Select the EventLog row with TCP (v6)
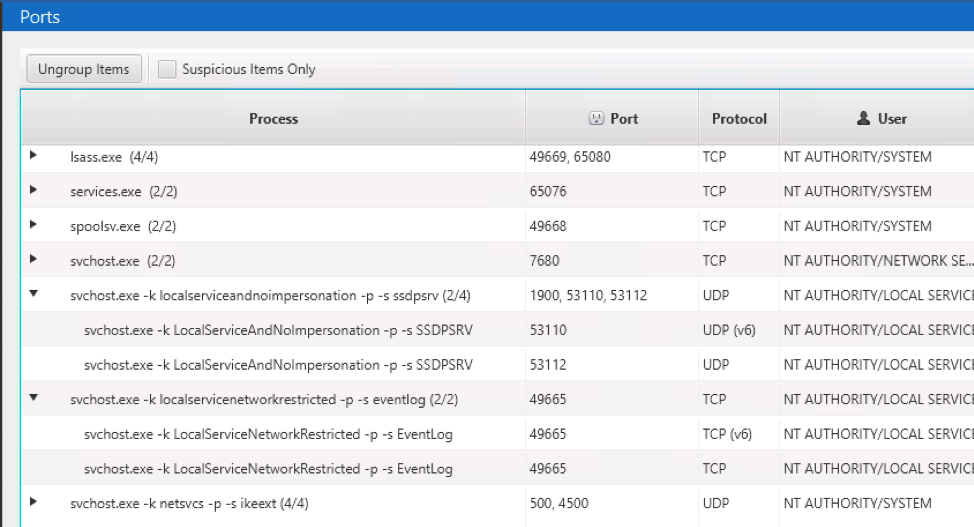 498,434
